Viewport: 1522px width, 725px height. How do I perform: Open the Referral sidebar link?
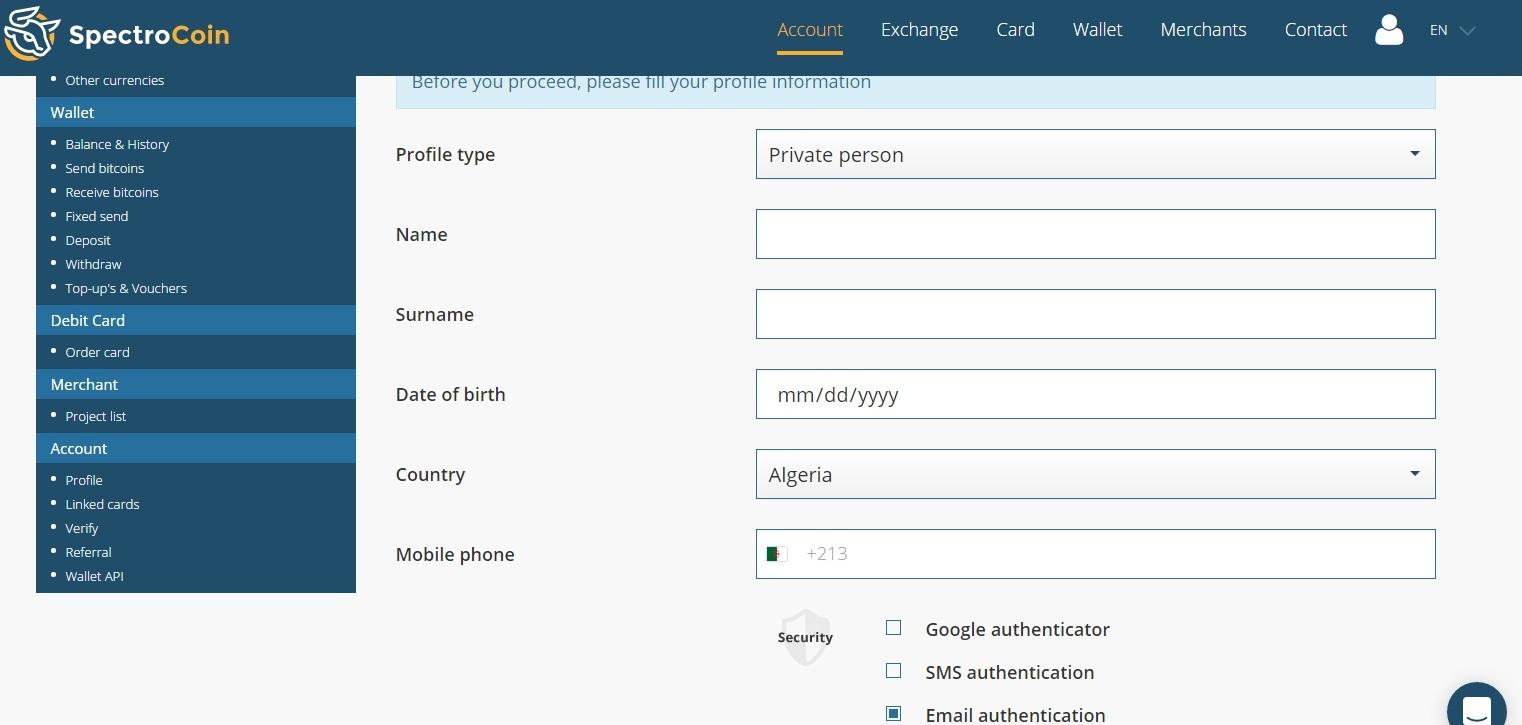point(88,552)
